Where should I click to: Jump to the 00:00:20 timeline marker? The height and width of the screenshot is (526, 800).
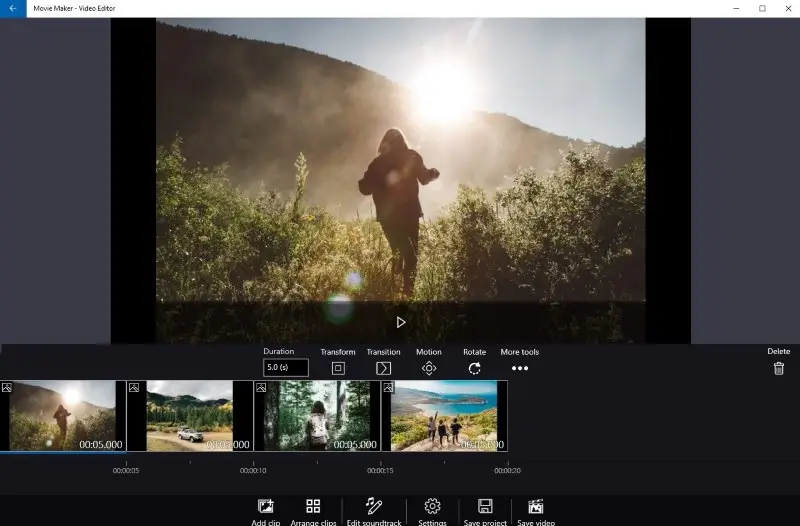click(x=507, y=470)
